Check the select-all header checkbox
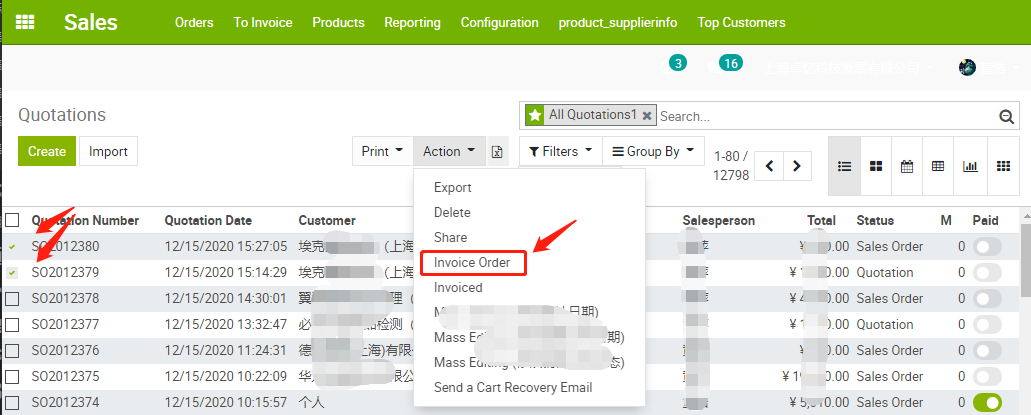 point(12,220)
